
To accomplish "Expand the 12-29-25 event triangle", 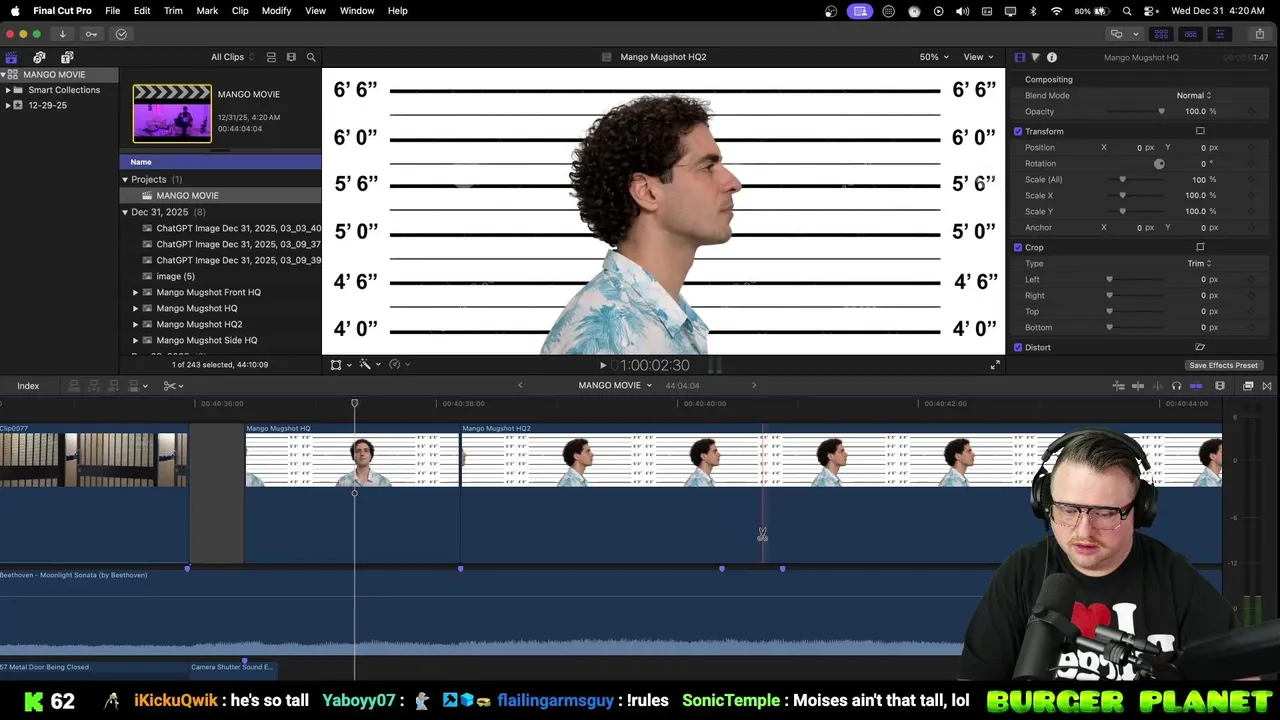I will point(8,105).
